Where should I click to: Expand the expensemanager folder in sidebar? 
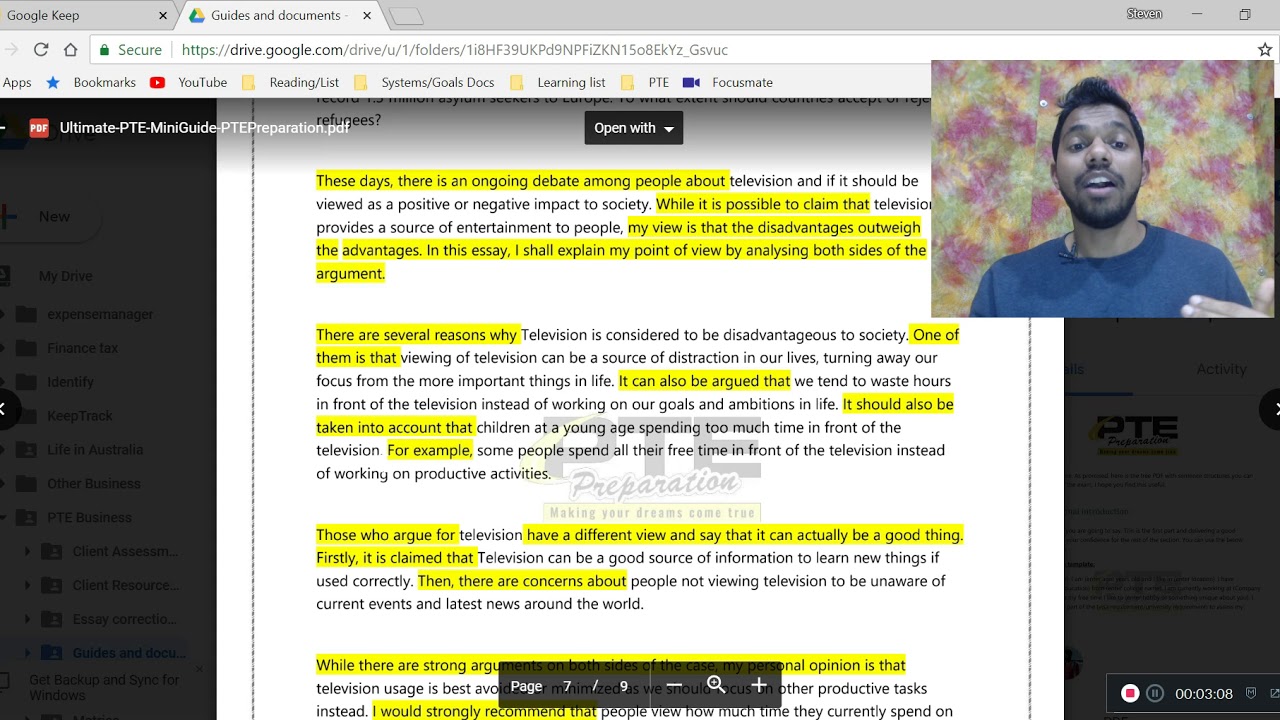4,314
